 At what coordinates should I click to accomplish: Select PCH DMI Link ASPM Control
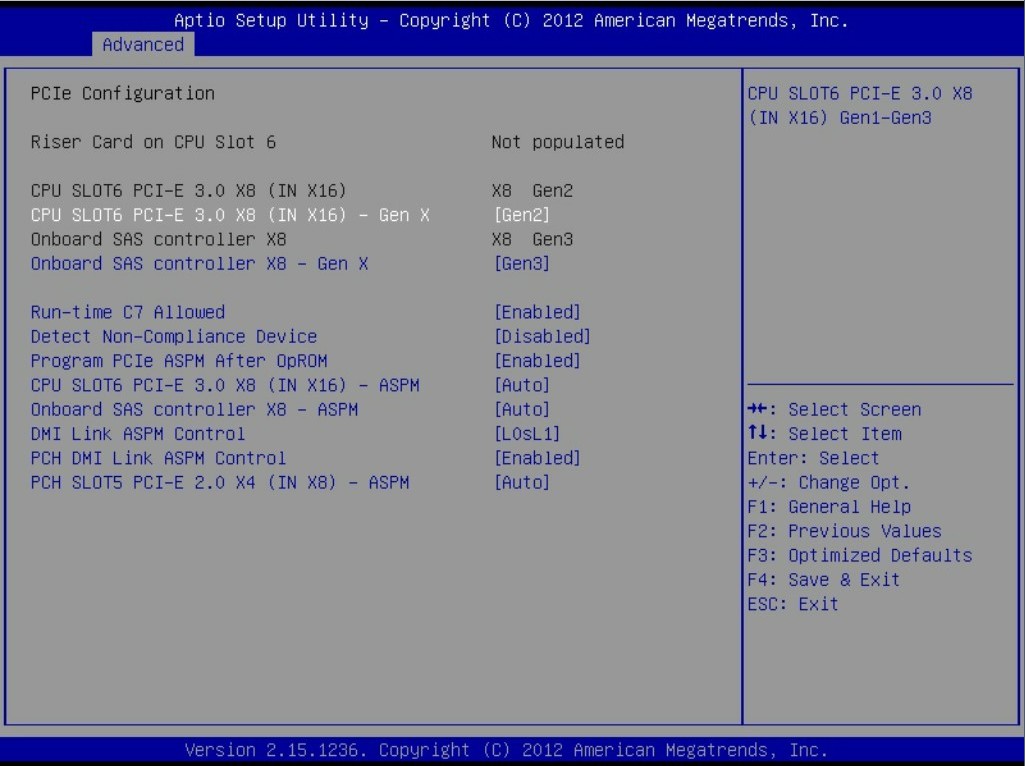point(158,458)
